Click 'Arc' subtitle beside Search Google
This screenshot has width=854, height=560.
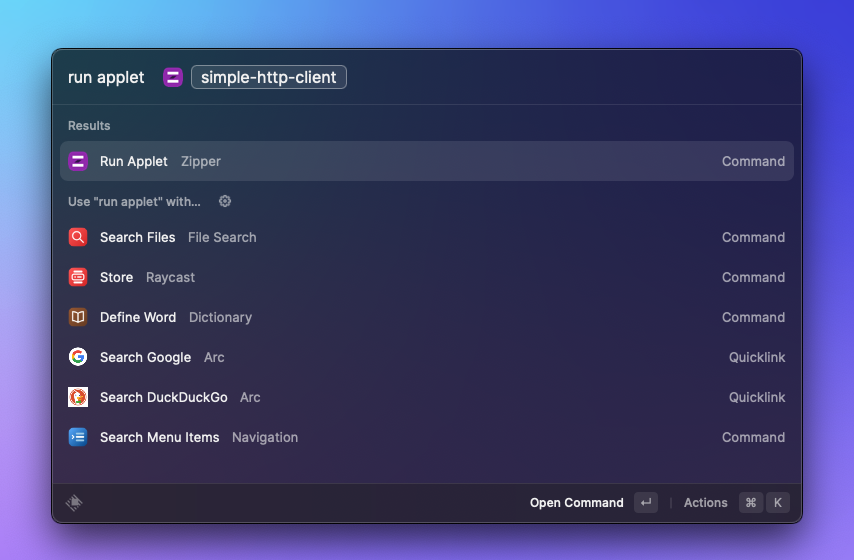tap(214, 357)
